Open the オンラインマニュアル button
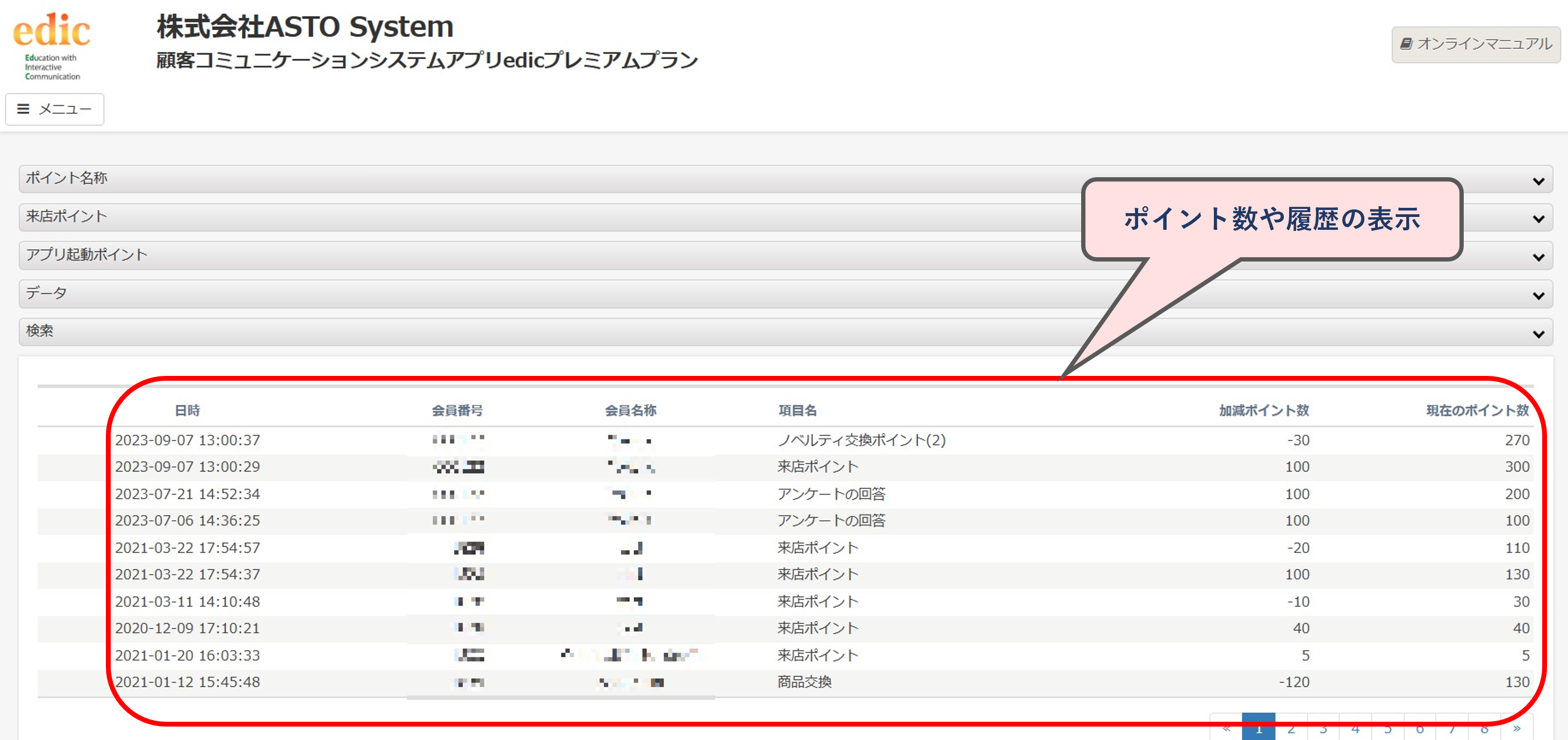 tap(1476, 44)
